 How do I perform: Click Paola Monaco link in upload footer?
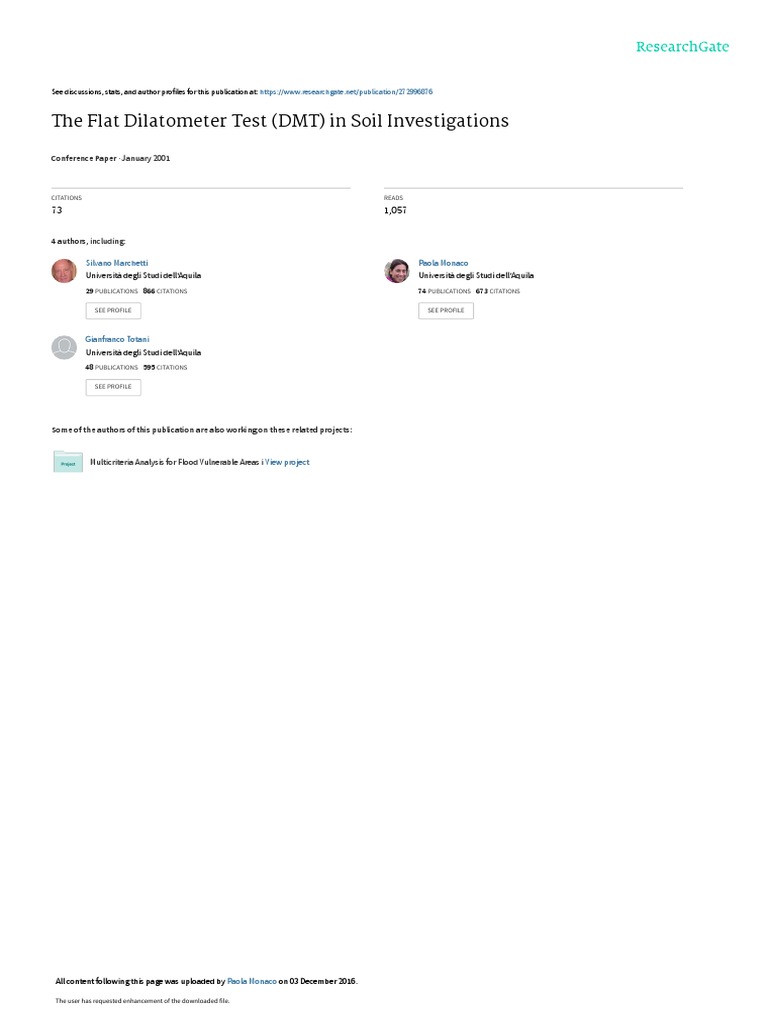(252, 981)
